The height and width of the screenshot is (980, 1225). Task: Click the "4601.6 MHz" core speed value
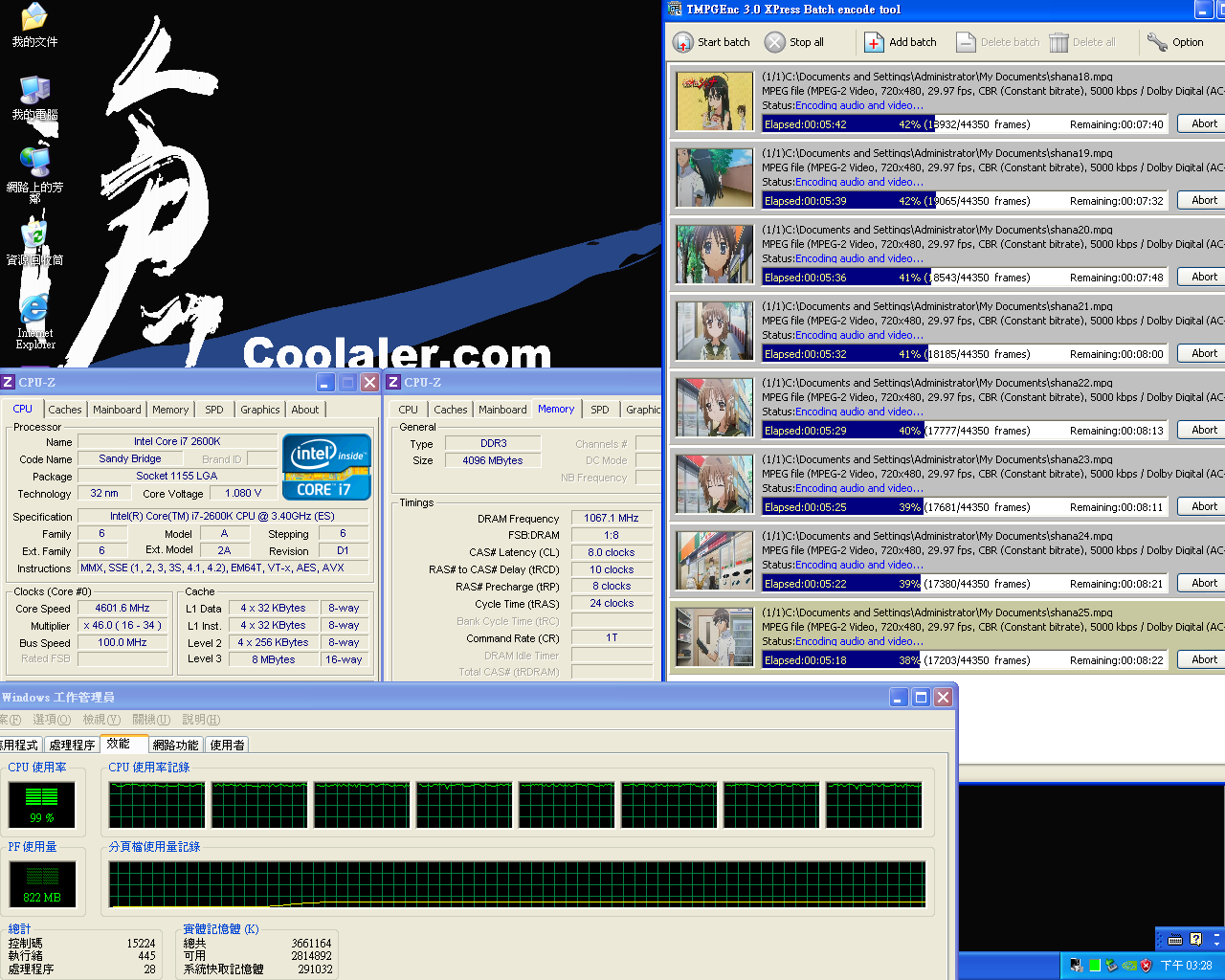[122, 608]
